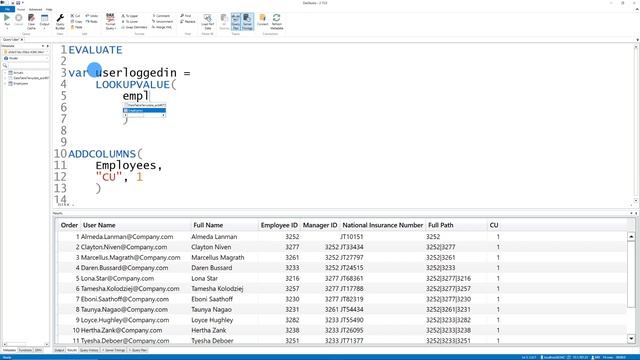Expand the DateTableTemplate table node
Screen dimensions: 640x360
point(5,78)
